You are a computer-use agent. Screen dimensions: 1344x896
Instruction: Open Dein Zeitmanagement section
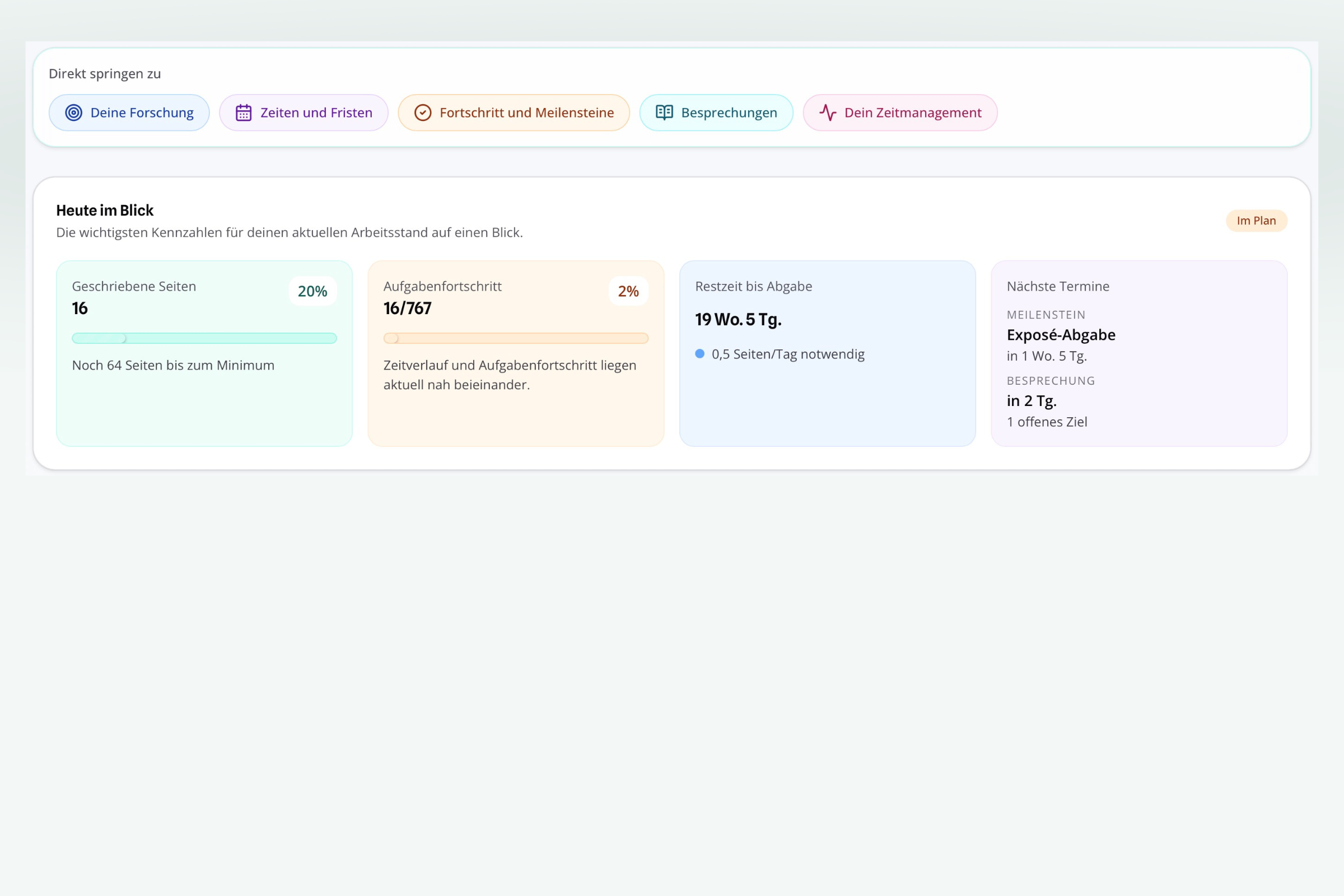[913, 113]
